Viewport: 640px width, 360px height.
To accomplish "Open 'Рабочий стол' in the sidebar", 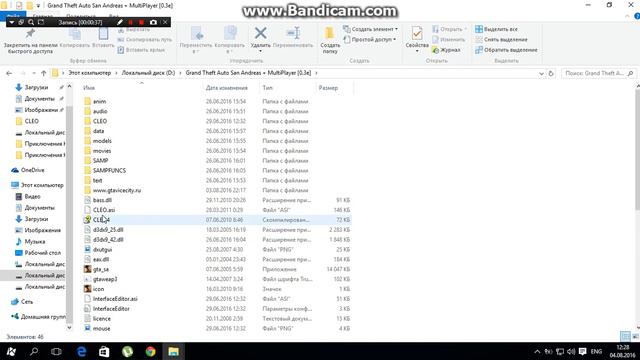I will pos(42,253).
